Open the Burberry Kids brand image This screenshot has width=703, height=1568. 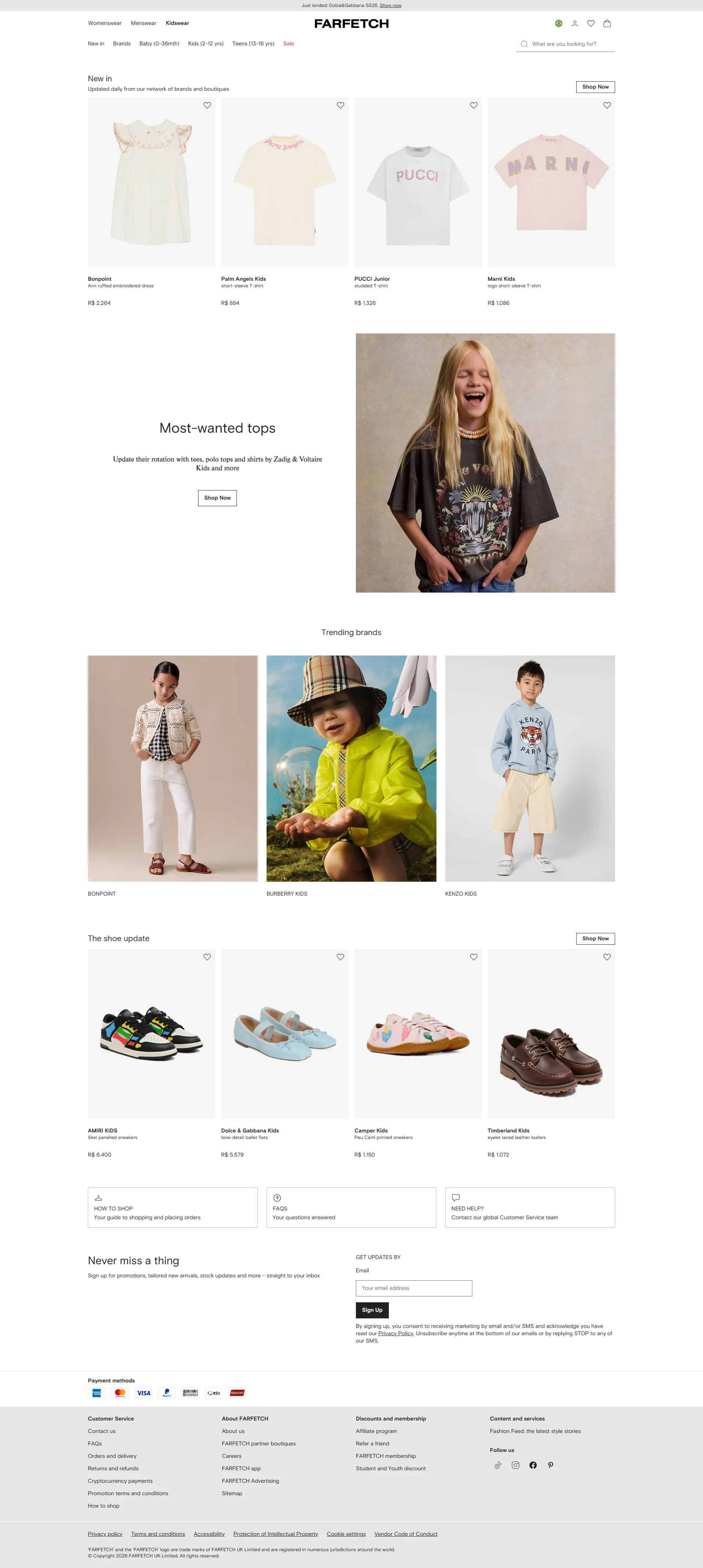pos(351,768)
